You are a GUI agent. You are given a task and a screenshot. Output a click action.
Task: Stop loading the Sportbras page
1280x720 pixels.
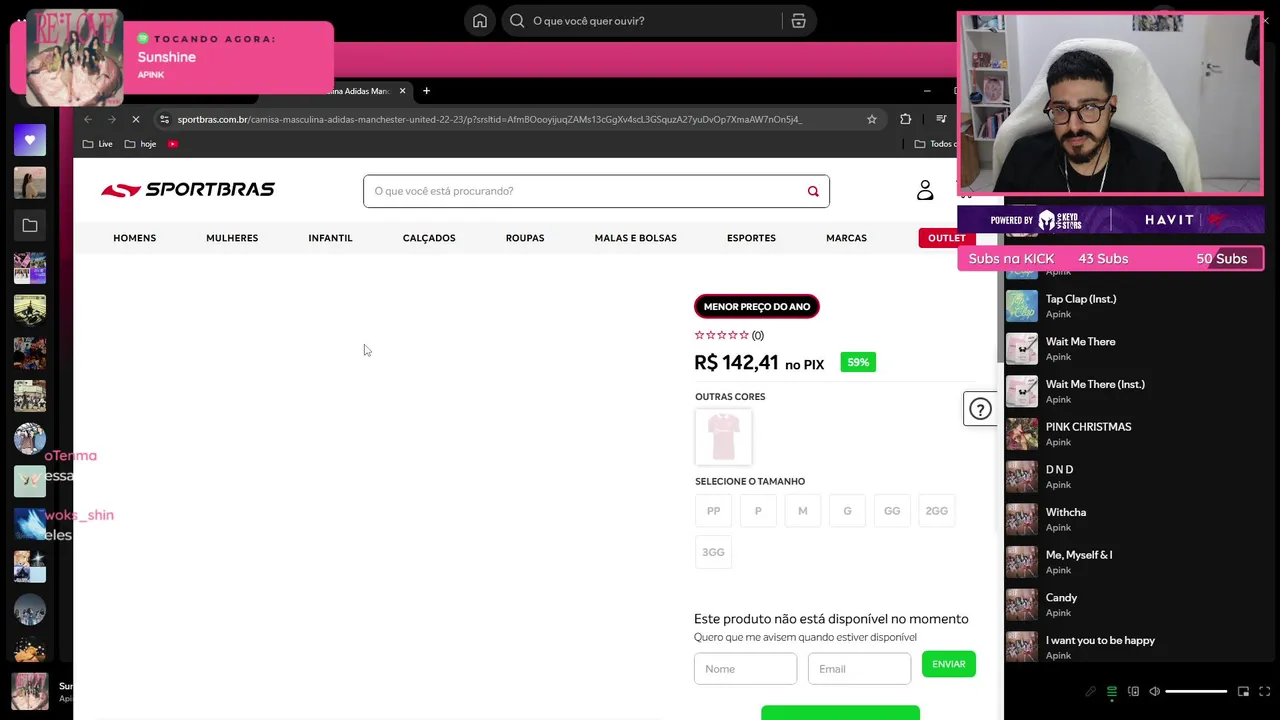(136, 119)
